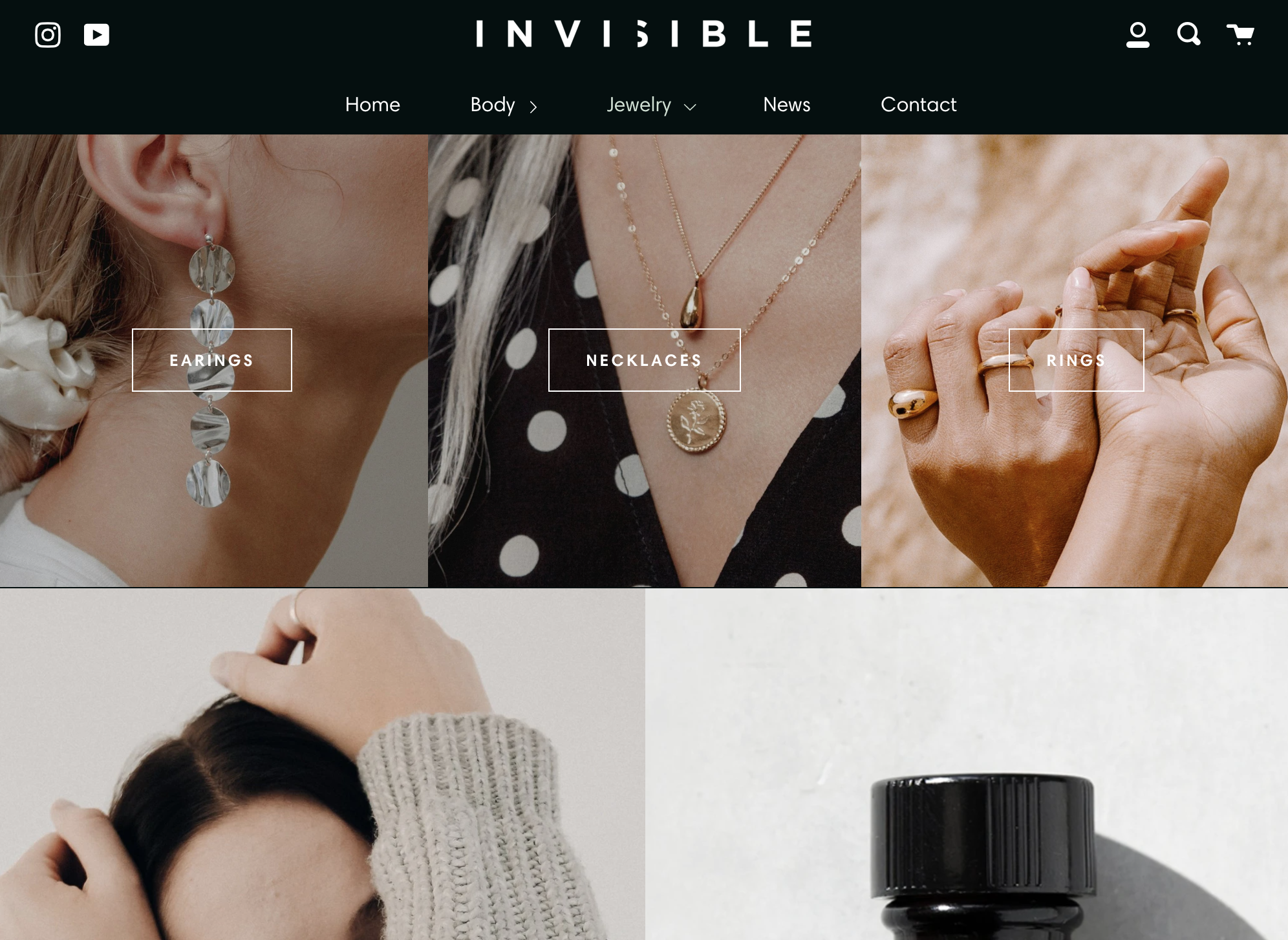Select the Body menu item
The width and height of the screenshot is (1288, 940).
click(493, 105)
